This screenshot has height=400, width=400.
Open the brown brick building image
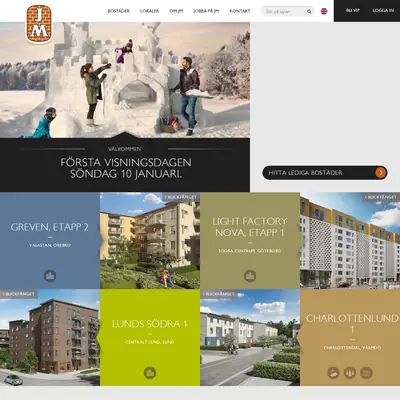[50, 337]
